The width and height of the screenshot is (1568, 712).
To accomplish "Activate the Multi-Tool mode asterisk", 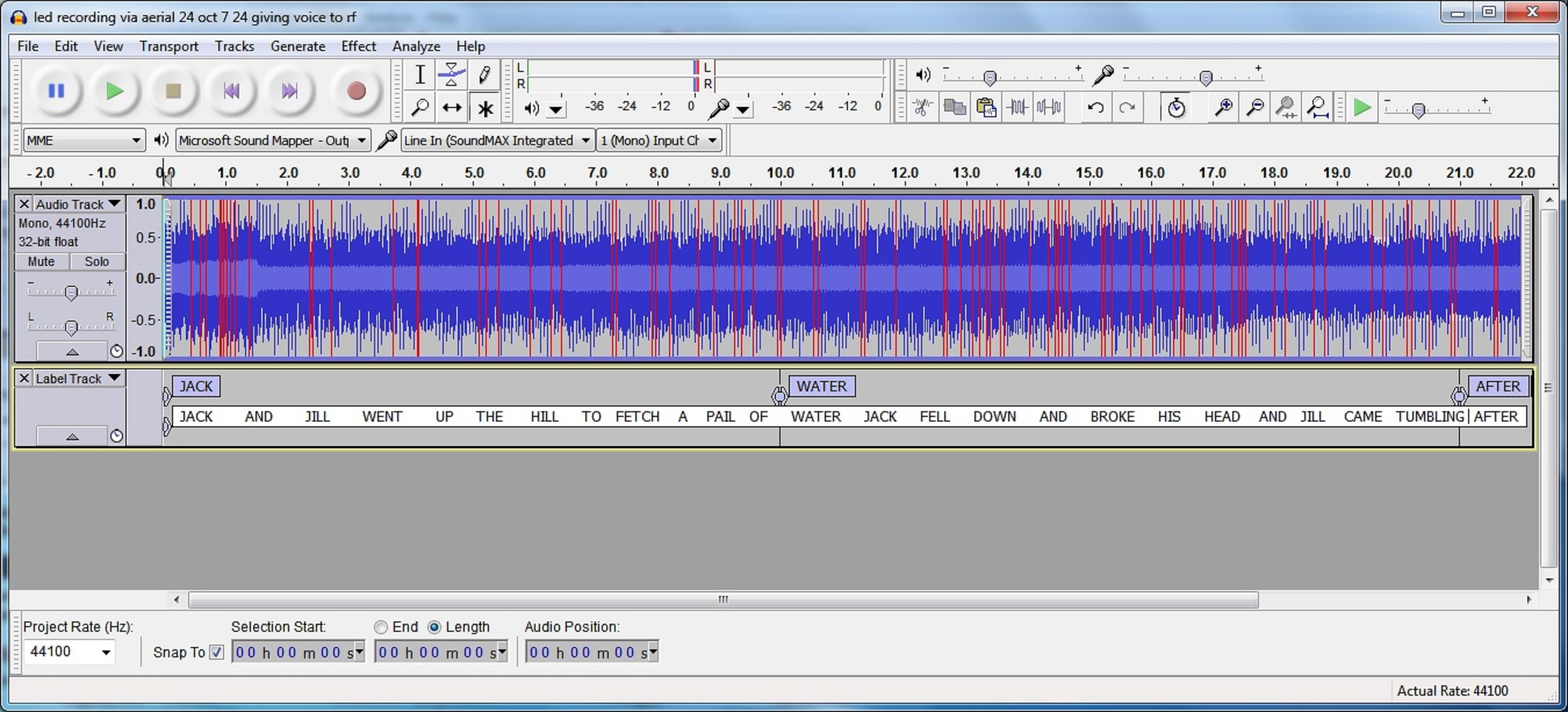I will pos(484,109).
